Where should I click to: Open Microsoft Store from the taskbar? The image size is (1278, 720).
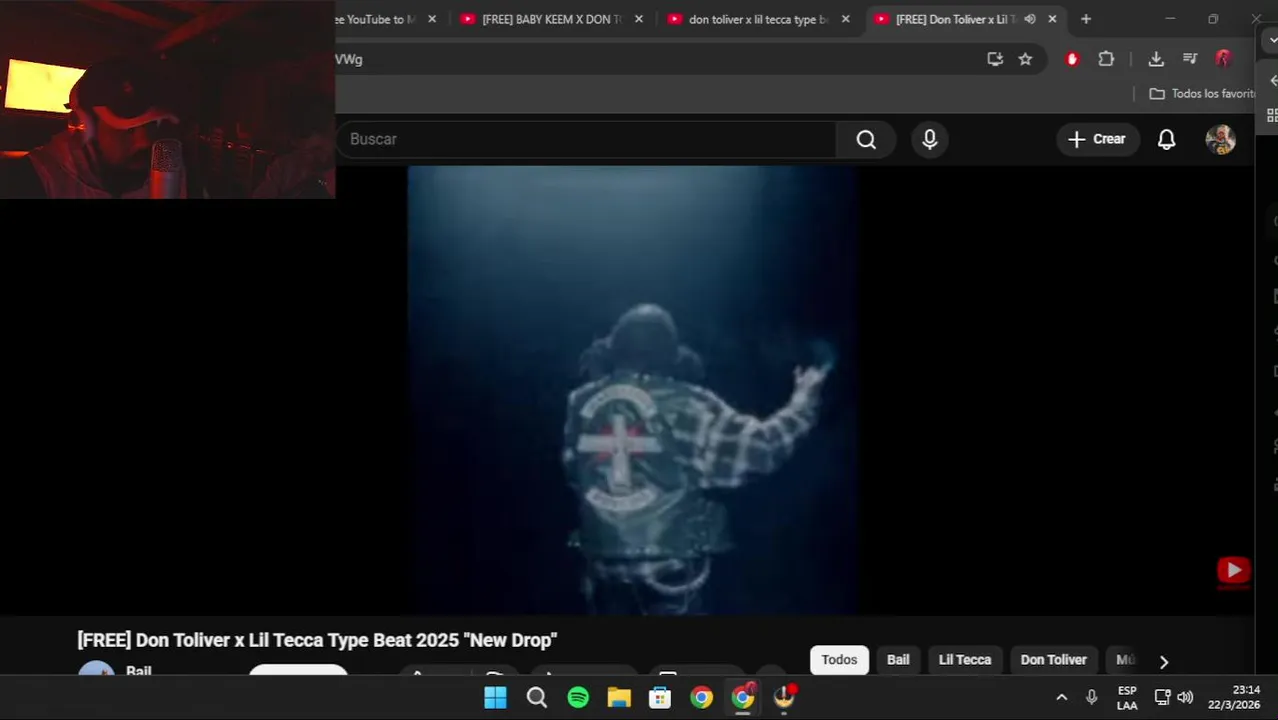click(x=660, y=698)
